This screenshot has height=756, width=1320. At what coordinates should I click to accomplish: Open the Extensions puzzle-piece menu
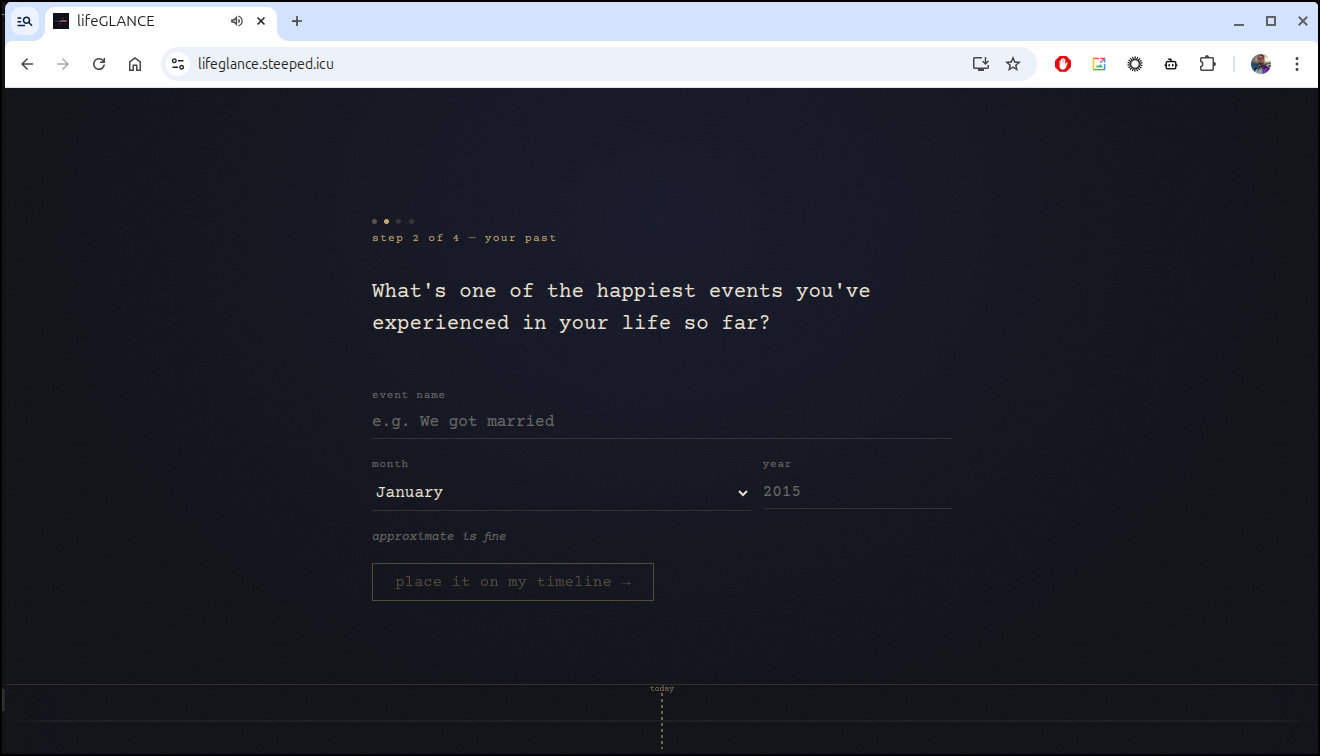(x=1207, y=64)
